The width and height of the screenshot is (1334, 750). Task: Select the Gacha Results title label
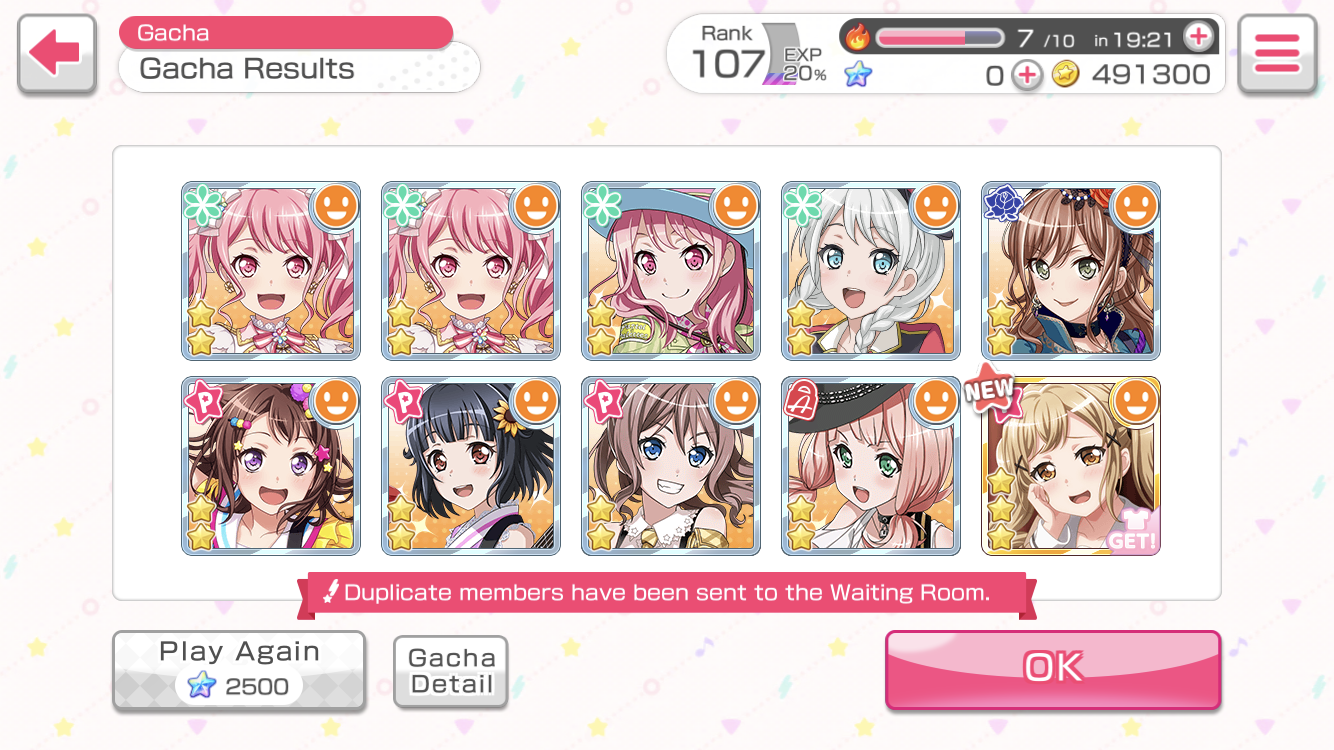[247, 69]
